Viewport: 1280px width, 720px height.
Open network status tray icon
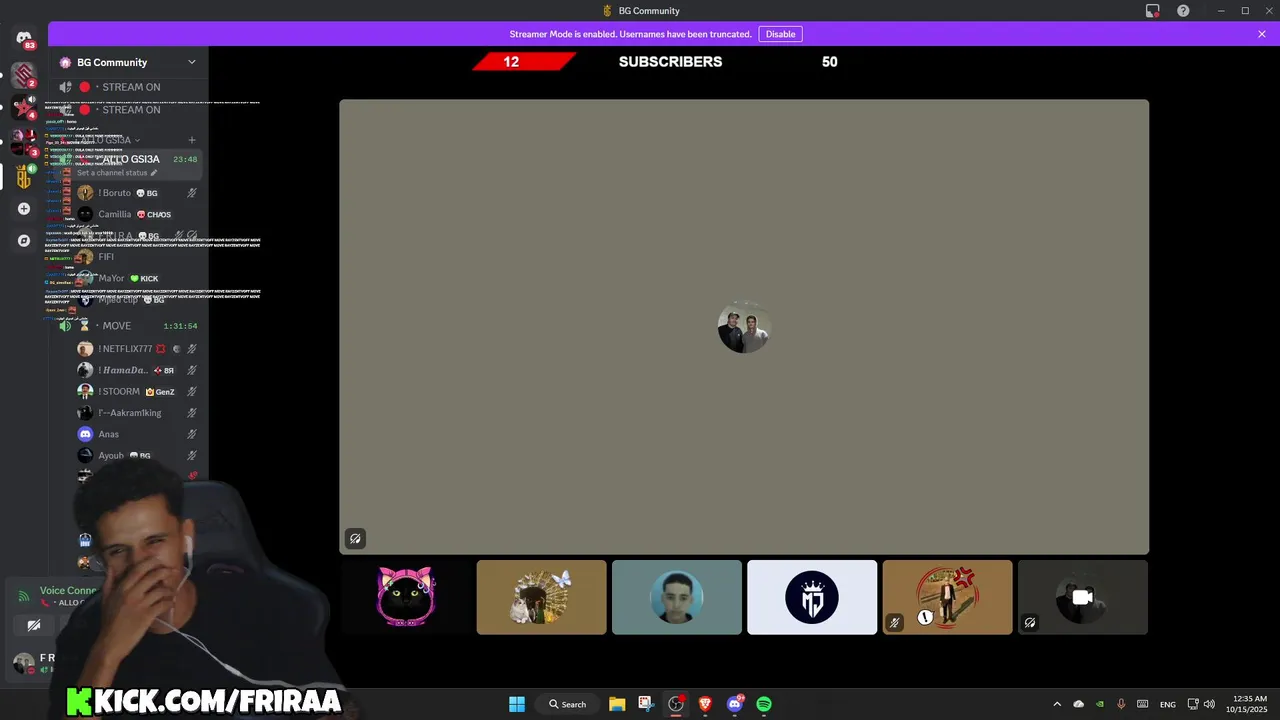(x=1193, y=704)
